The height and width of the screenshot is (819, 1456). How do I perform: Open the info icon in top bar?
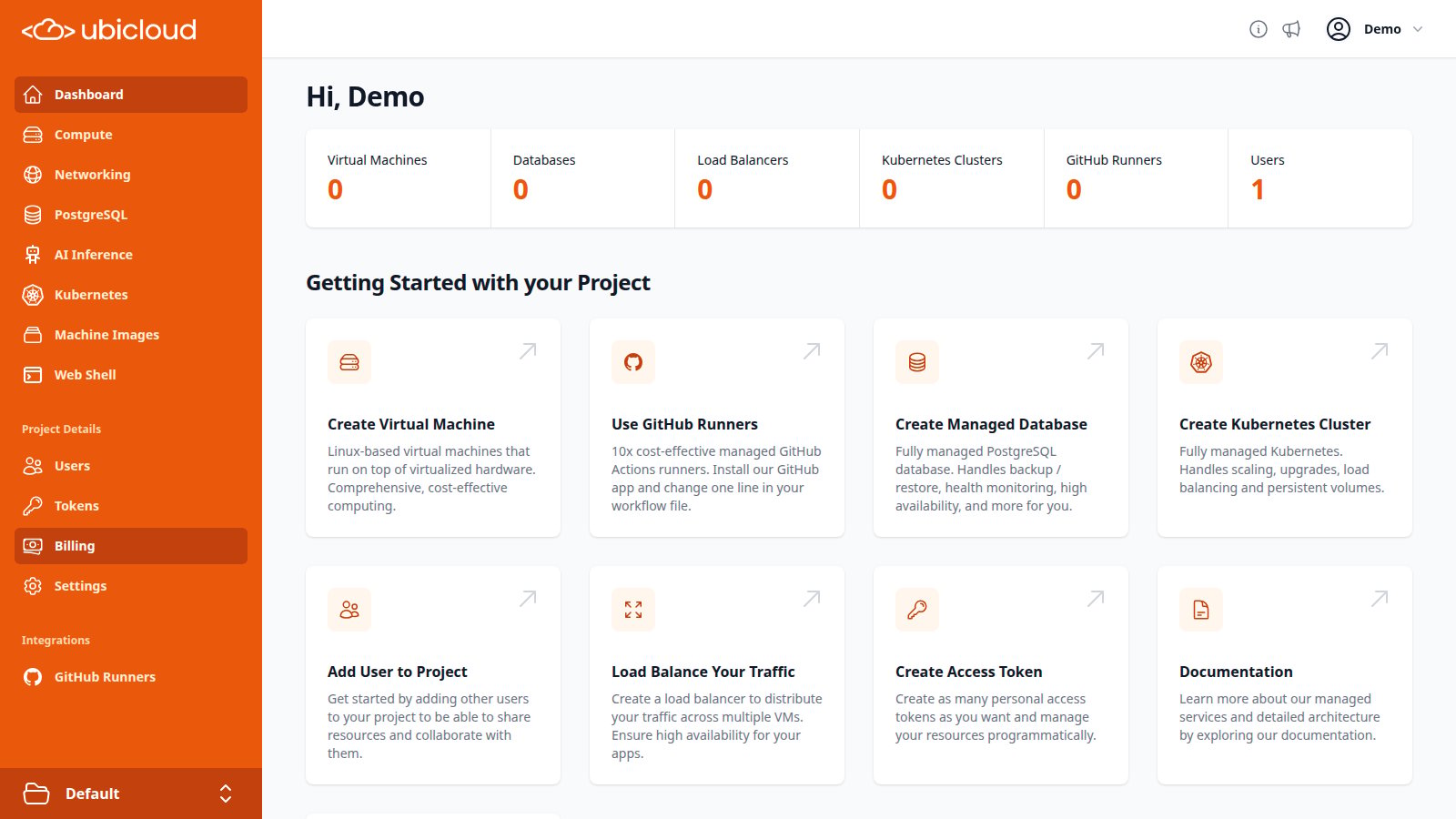pos(1259,29)
